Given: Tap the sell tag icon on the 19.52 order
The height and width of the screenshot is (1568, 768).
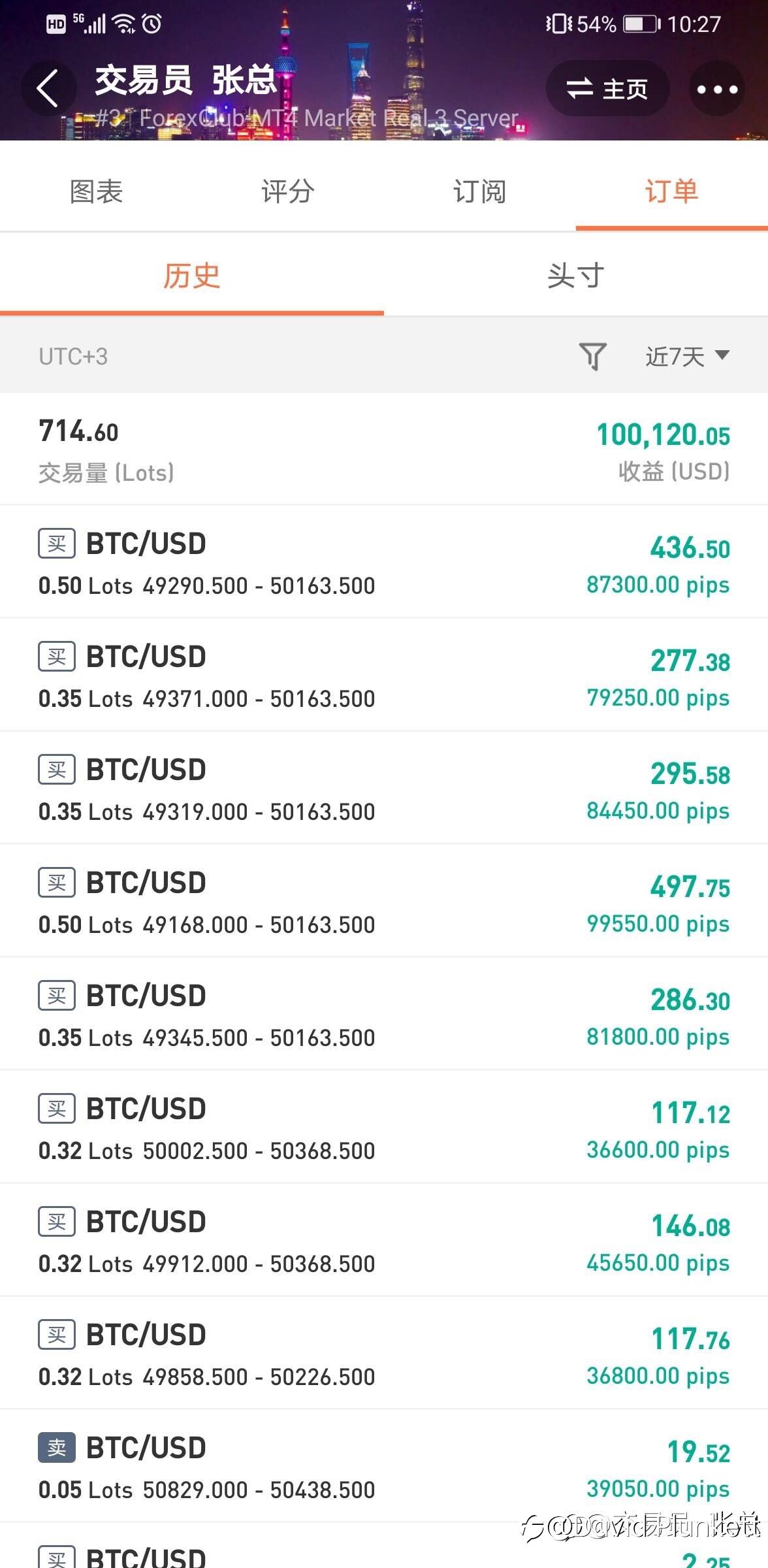Looking at the screenshot, I should (57, 1448).
